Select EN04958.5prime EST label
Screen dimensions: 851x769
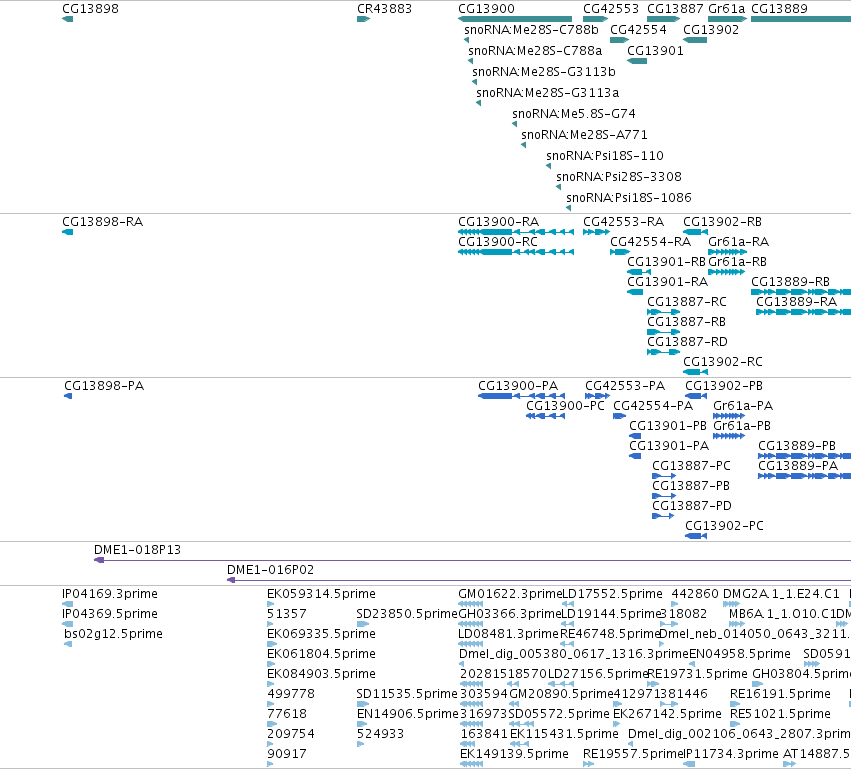point(740,654)
